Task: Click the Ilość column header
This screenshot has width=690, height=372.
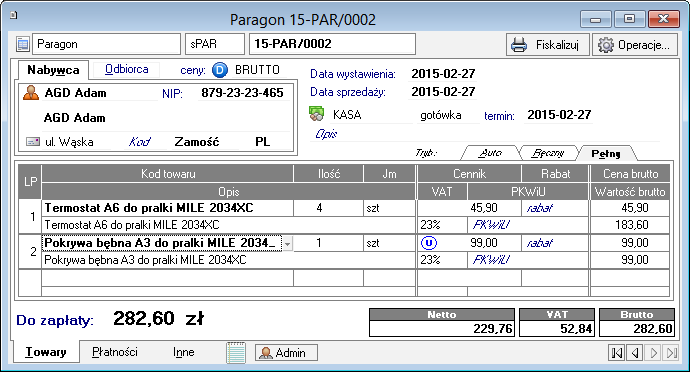Action: [x=329, y=174]
